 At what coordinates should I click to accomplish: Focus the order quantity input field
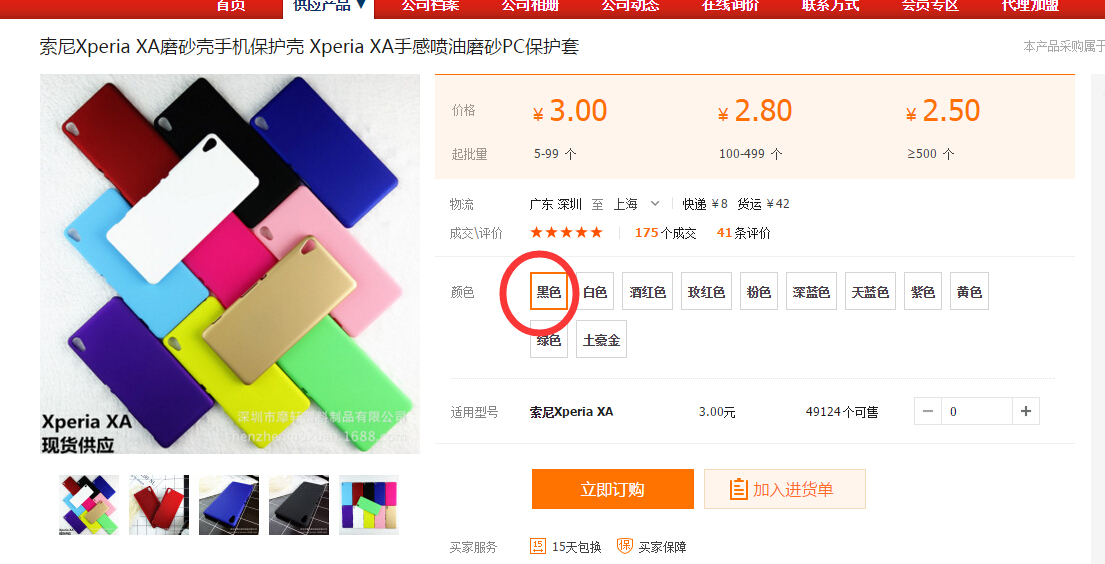pos(977,411)
